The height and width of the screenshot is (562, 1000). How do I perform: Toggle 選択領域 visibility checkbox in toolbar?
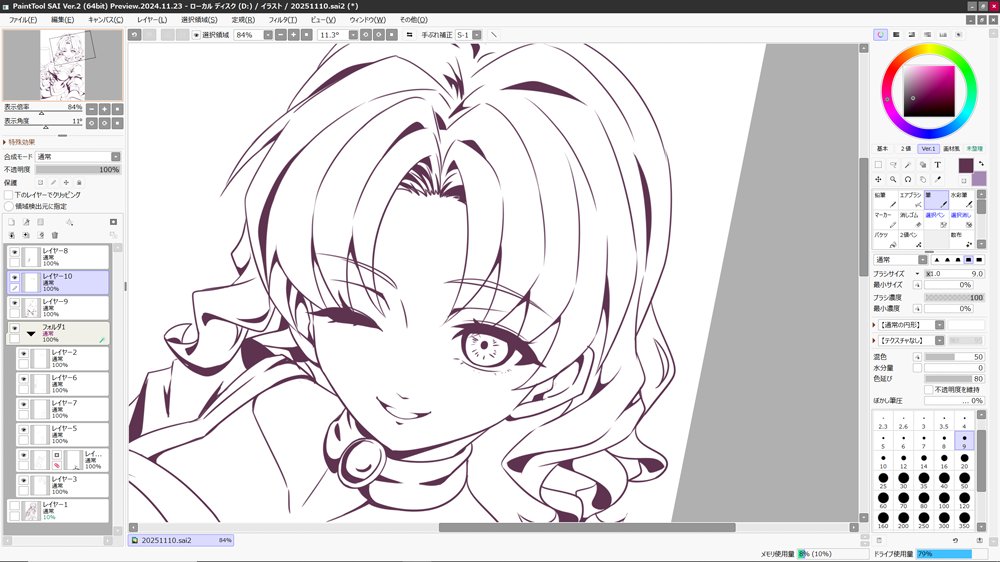click(x=196, y=35)
